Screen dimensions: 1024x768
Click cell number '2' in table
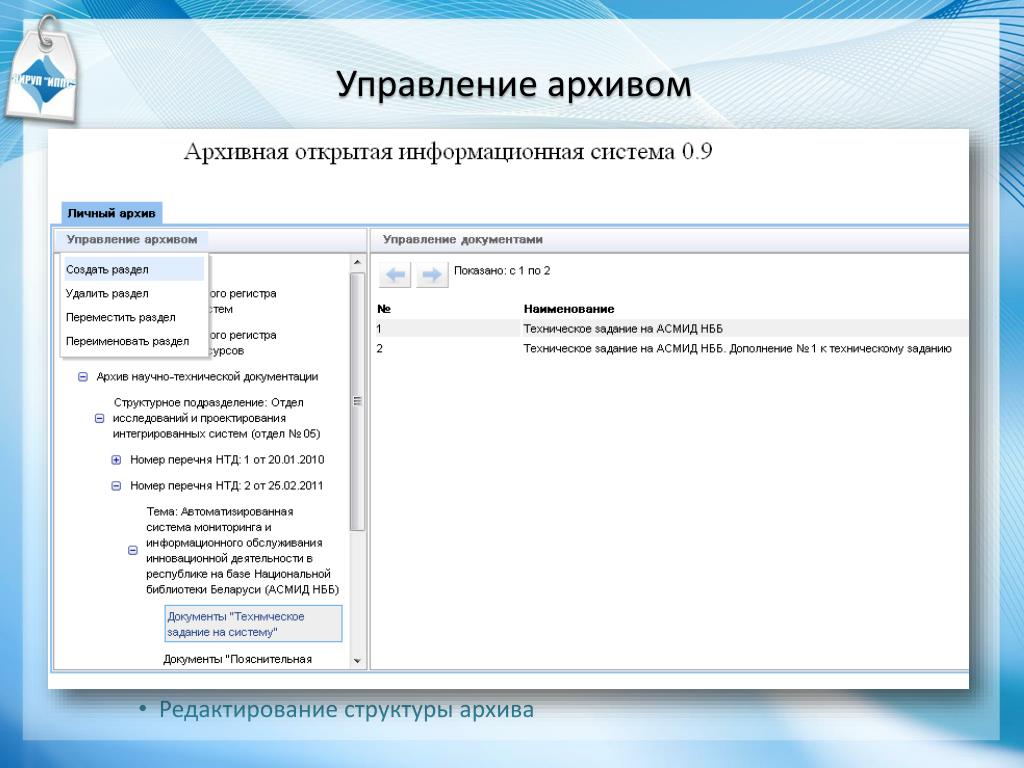pos(379,349)
